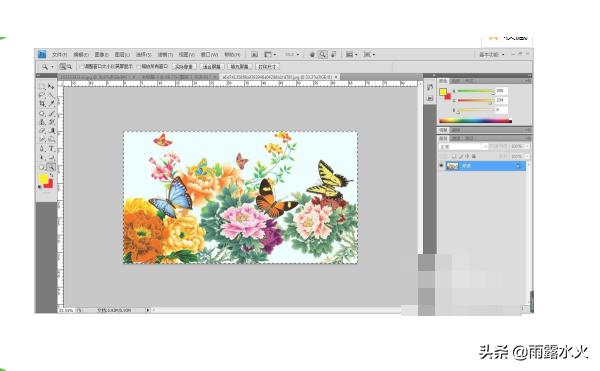Click the 填充屏幕 button
Image resolution: width=600 pixels, height=371 pixels.
[x=239, y=67]
